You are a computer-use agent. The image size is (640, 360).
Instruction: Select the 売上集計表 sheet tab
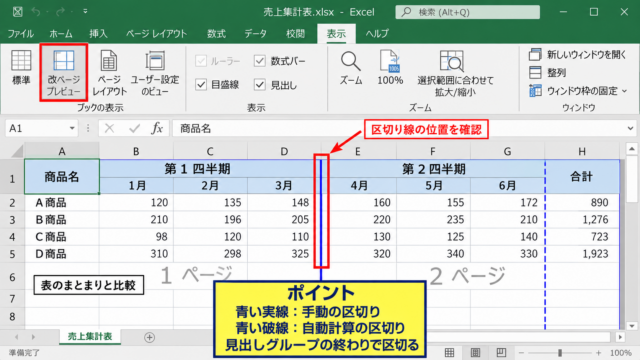(x=90, y=337)
